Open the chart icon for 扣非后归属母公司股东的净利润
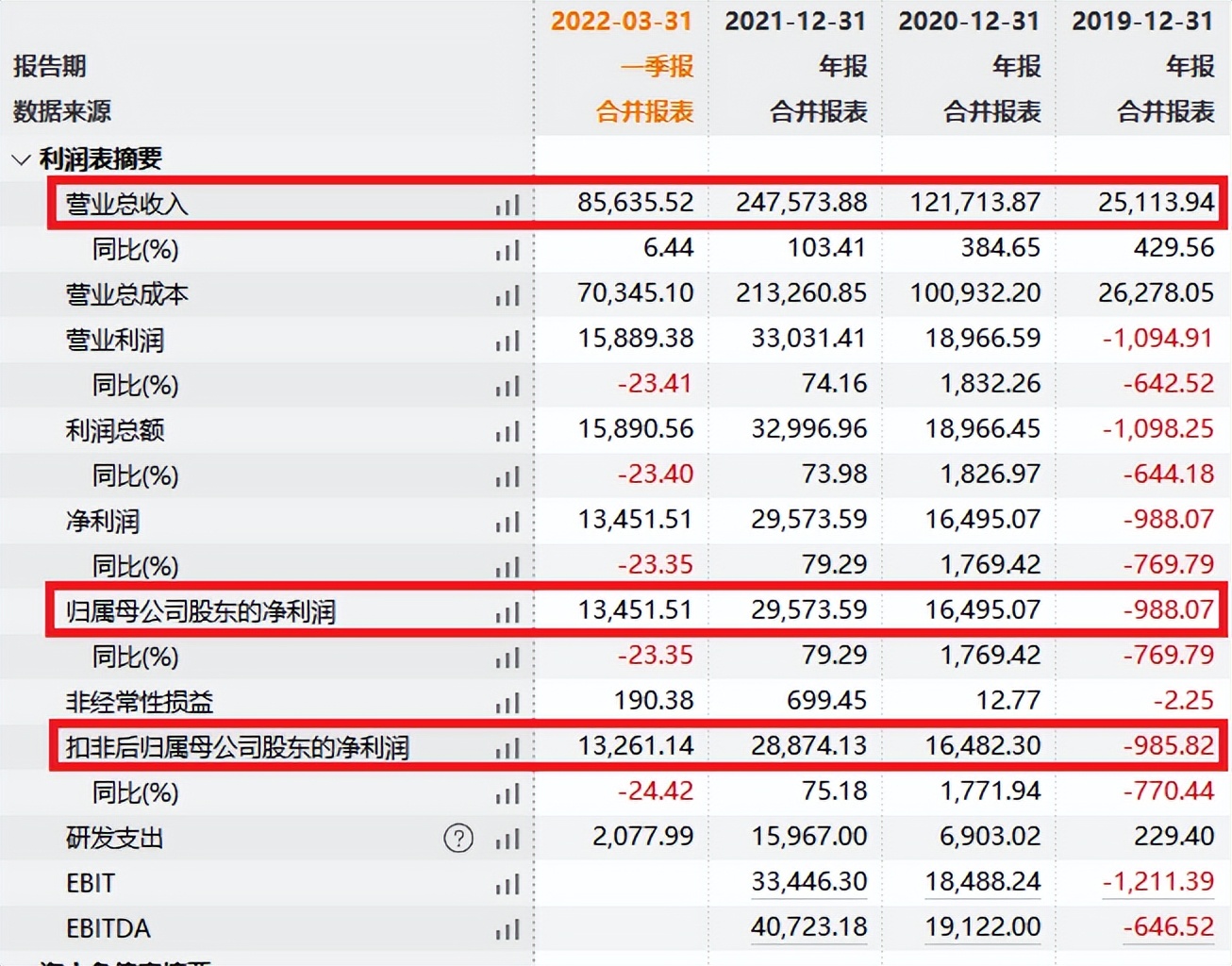 pyautogui.click(x=508, y=748)
